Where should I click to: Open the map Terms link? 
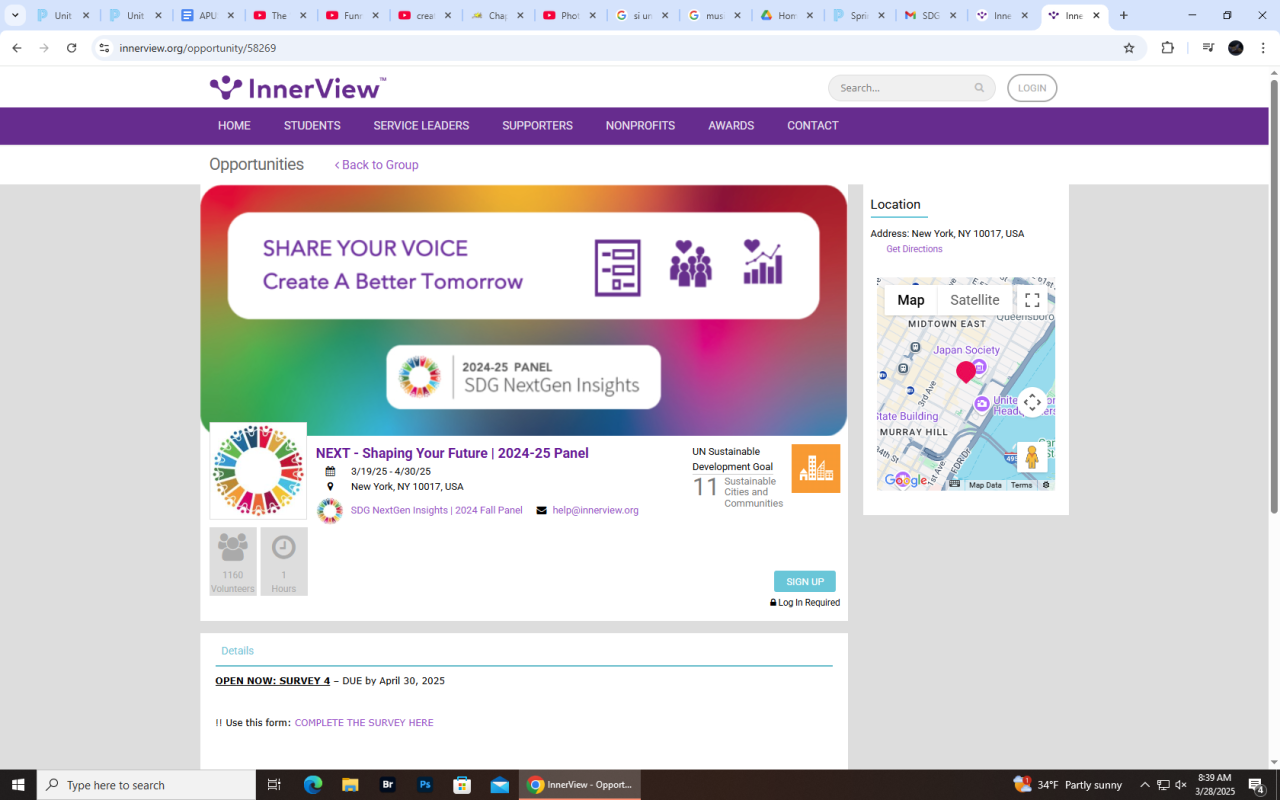pos(1021,485)
